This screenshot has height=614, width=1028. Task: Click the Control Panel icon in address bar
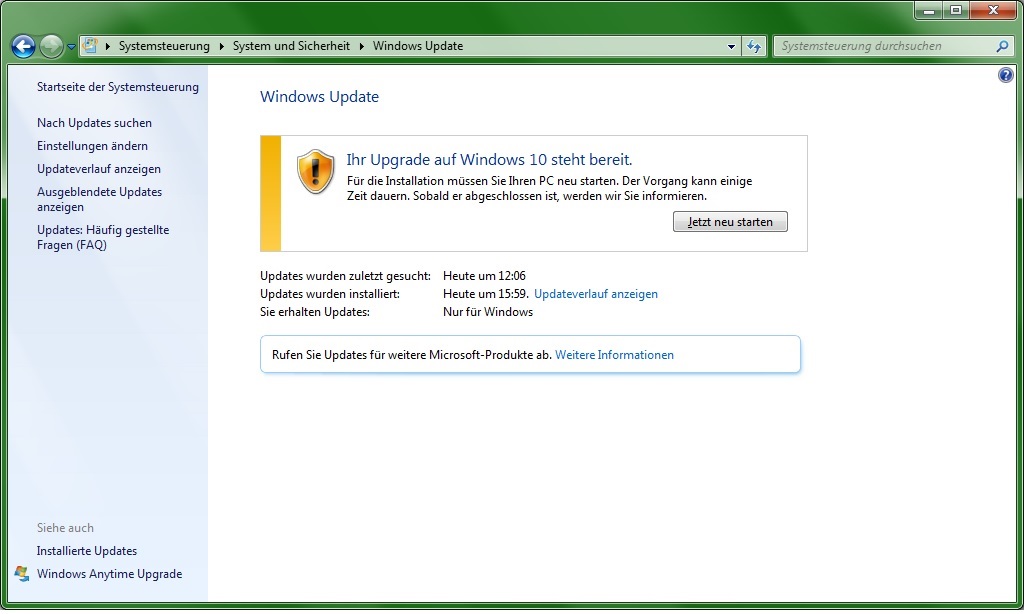(x=90, y=46)
